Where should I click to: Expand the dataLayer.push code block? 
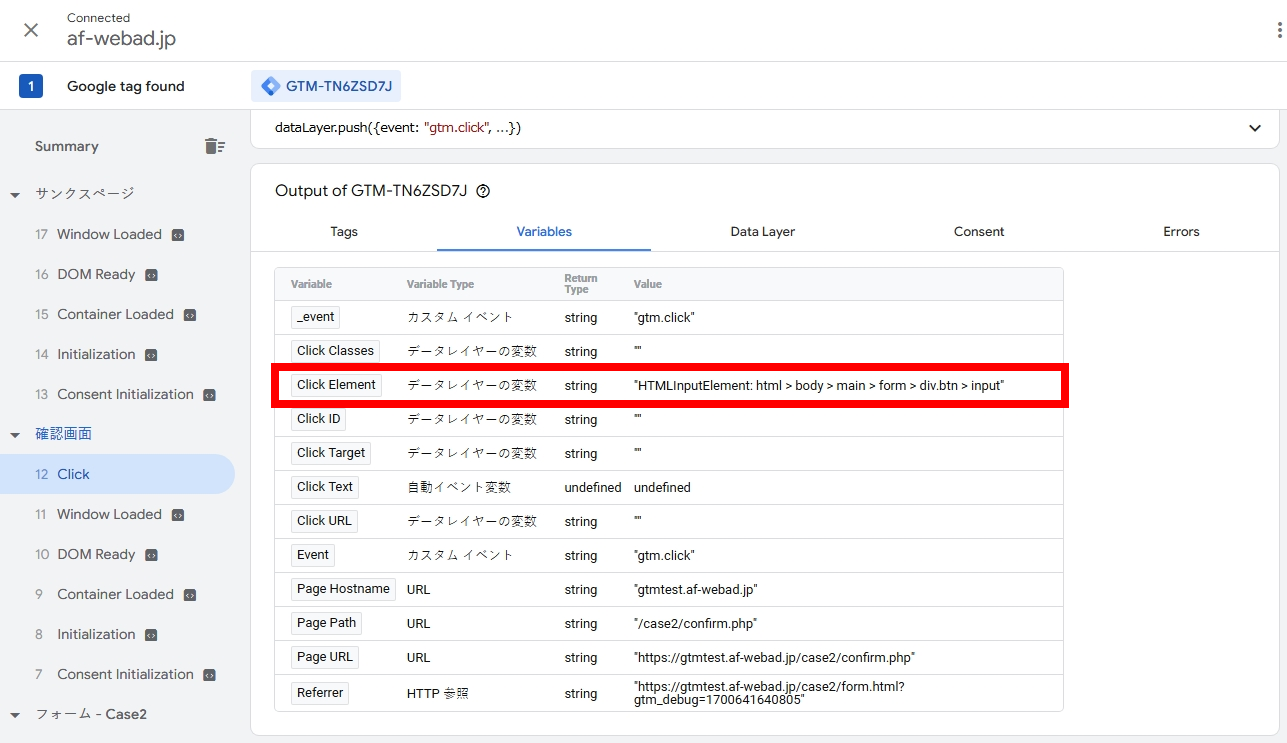(x=1254, y=128)
